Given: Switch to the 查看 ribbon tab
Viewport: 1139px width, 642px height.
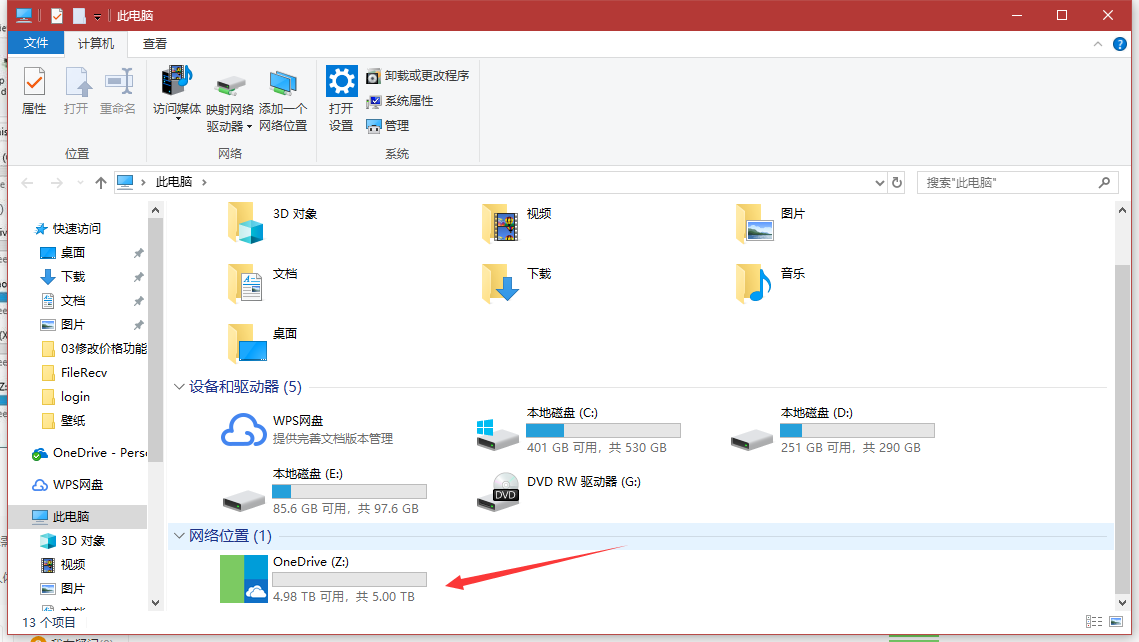Looking at the screenshot, I should tap(155, 44).
